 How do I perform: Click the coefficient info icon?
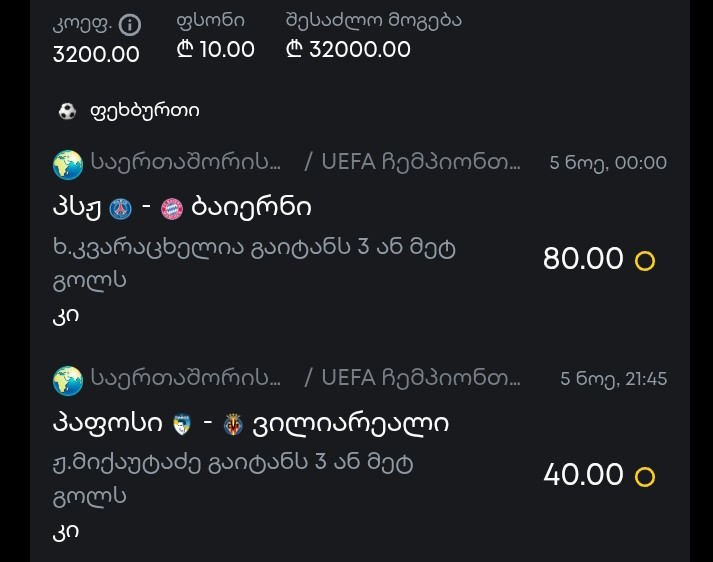tap(131, 25)
